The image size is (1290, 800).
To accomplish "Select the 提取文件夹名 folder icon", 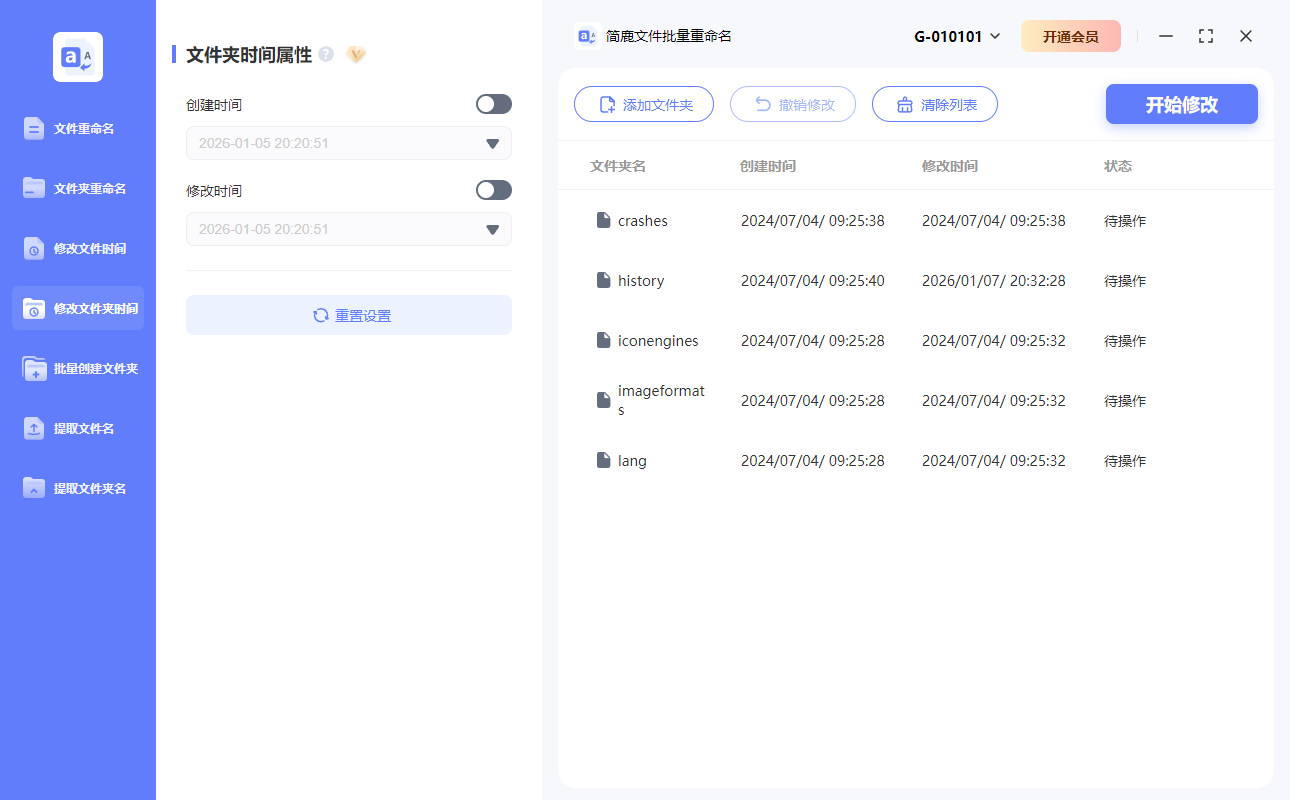I will click(34, 488).
